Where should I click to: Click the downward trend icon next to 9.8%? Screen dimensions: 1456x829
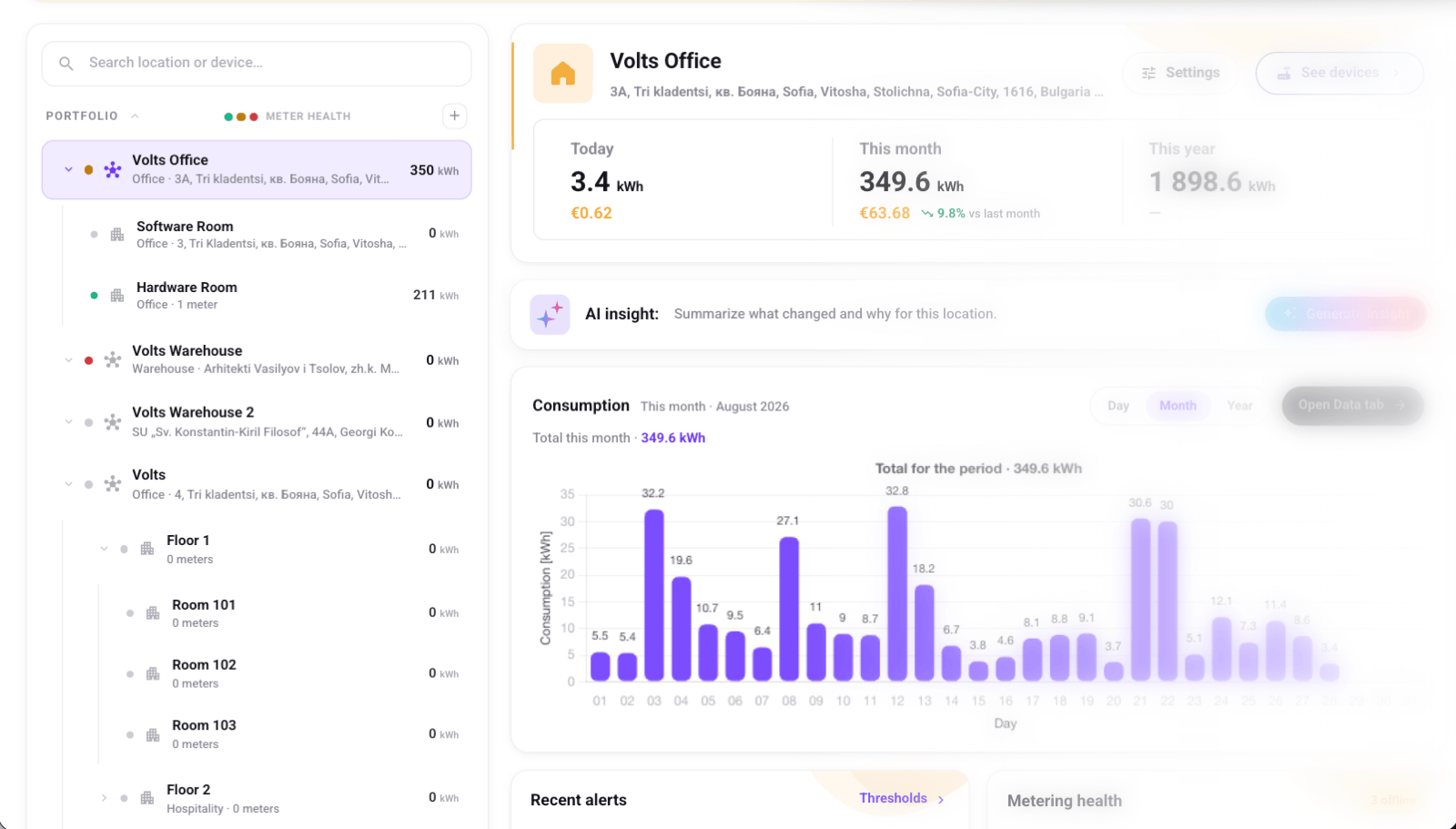pos(926,214)
